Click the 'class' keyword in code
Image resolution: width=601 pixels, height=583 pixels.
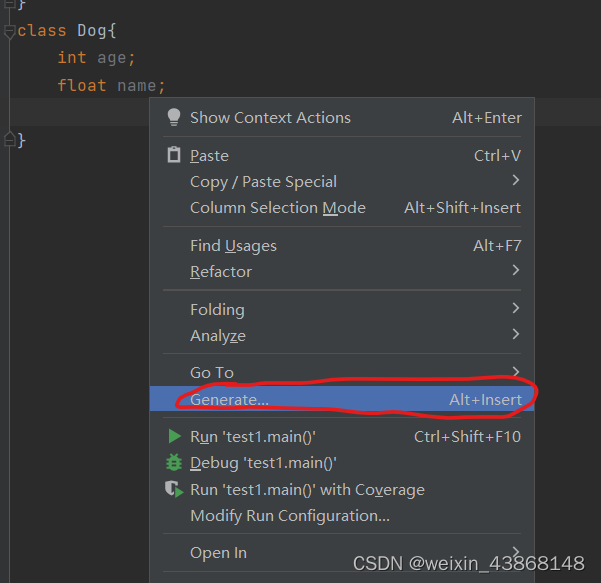pos(42,31)
